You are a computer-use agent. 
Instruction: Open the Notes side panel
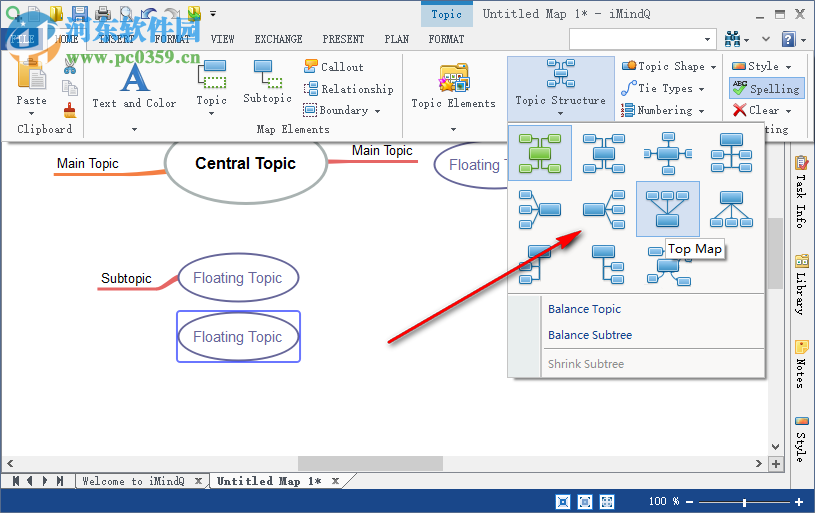click(801, 364)
